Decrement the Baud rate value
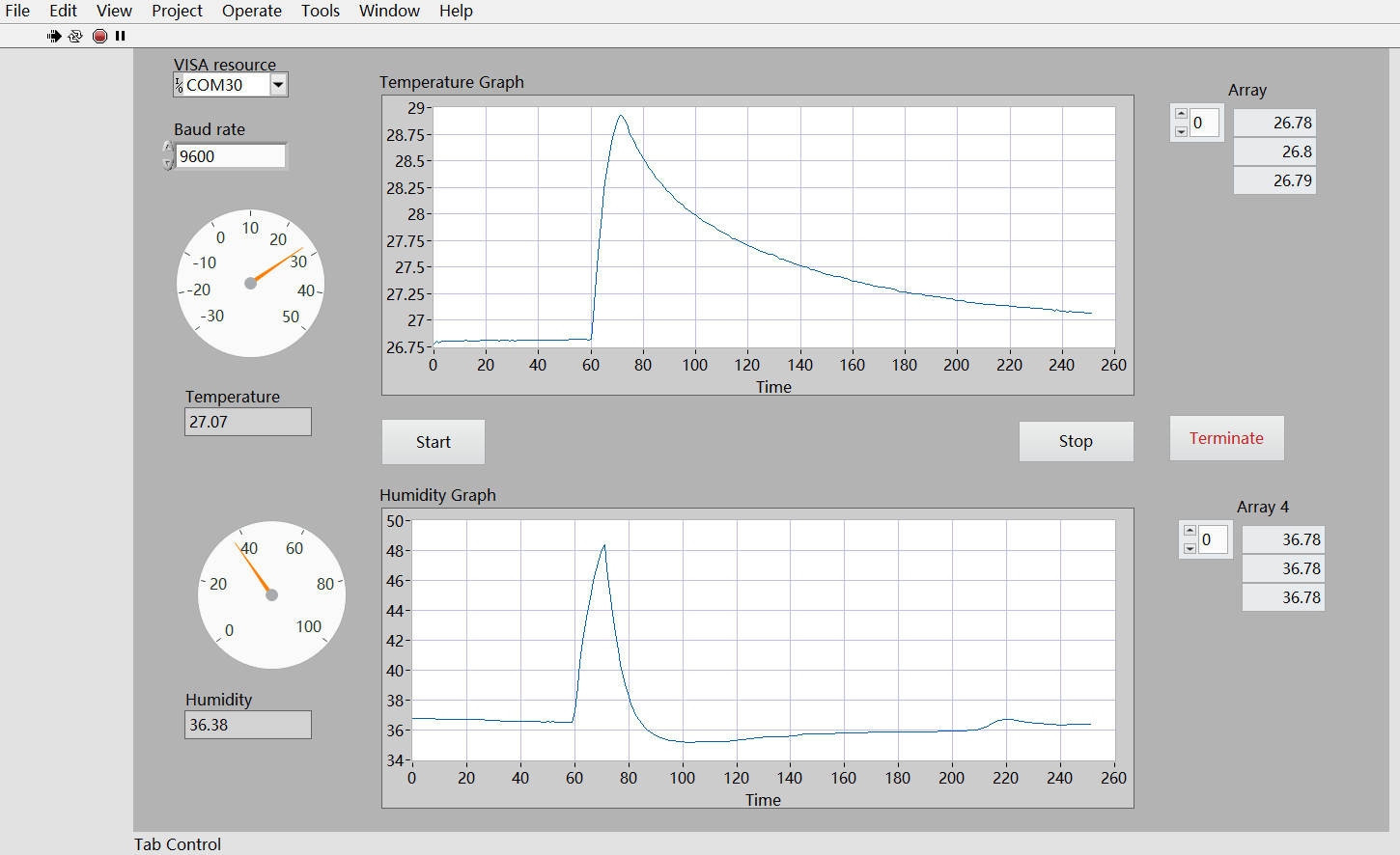Viewport: 1400px width, 855px height. tap(168, 164)
